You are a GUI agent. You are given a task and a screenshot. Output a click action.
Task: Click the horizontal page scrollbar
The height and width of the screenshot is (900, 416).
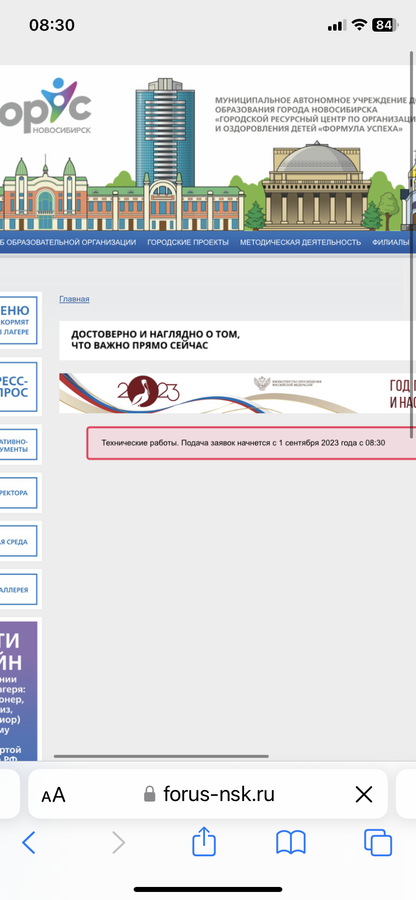coord(161,757)
